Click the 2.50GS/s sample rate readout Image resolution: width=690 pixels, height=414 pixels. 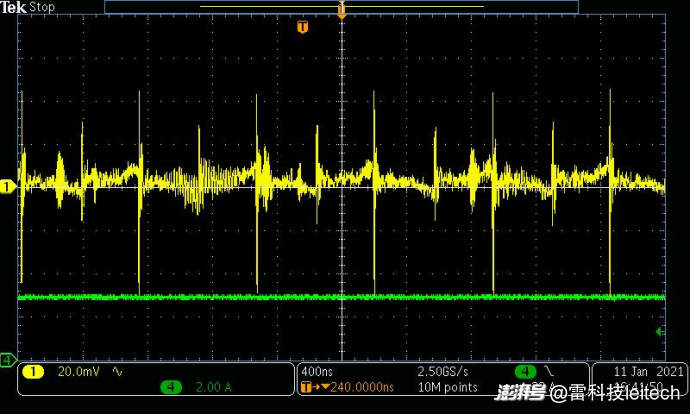(x=444, y=372)
